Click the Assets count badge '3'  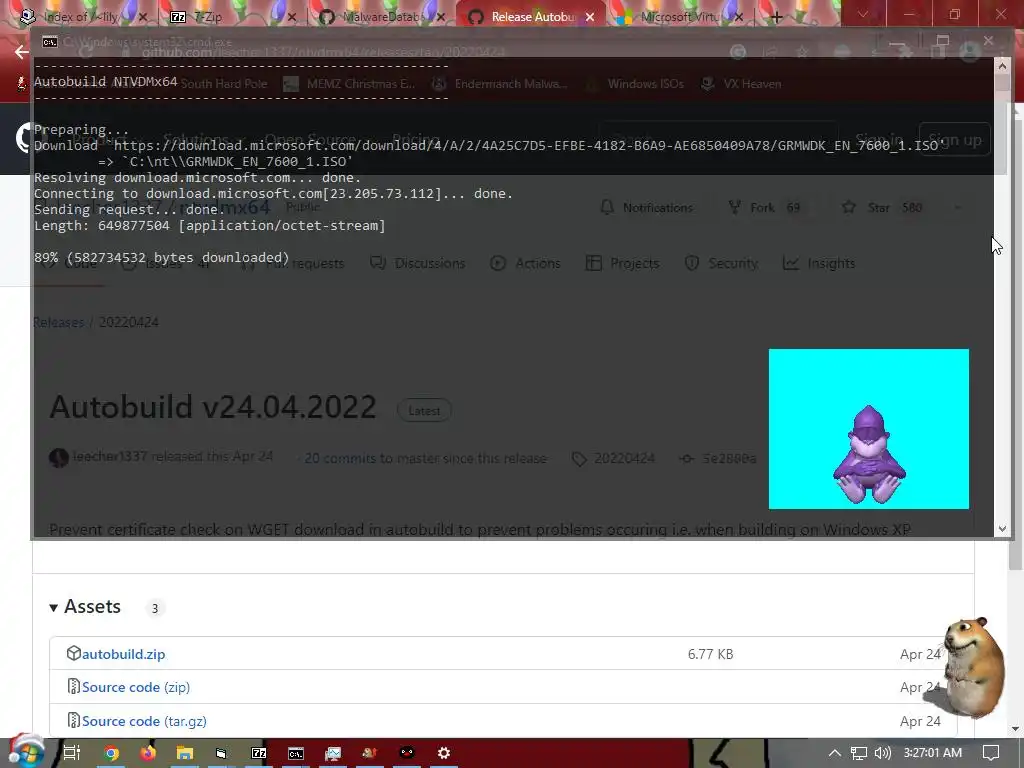click(x=155, y=609)
